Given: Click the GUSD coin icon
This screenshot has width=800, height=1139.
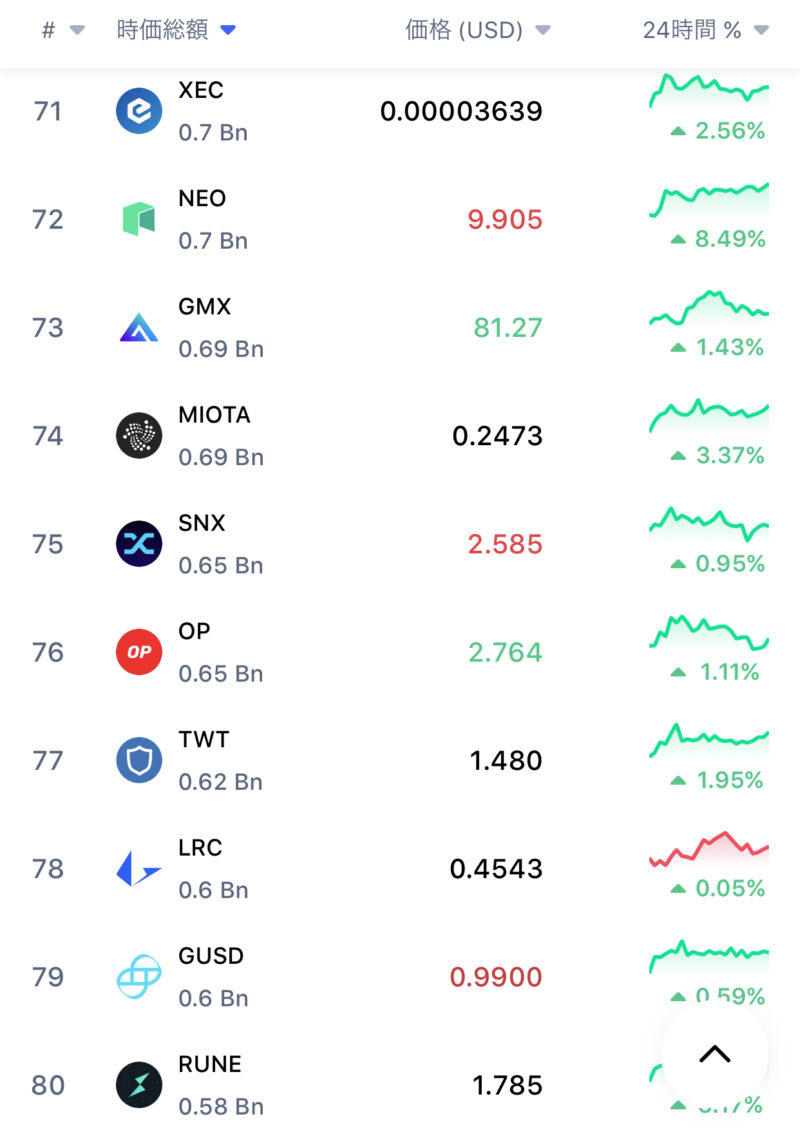Looking at the screenshot, I should coord(139,976).
